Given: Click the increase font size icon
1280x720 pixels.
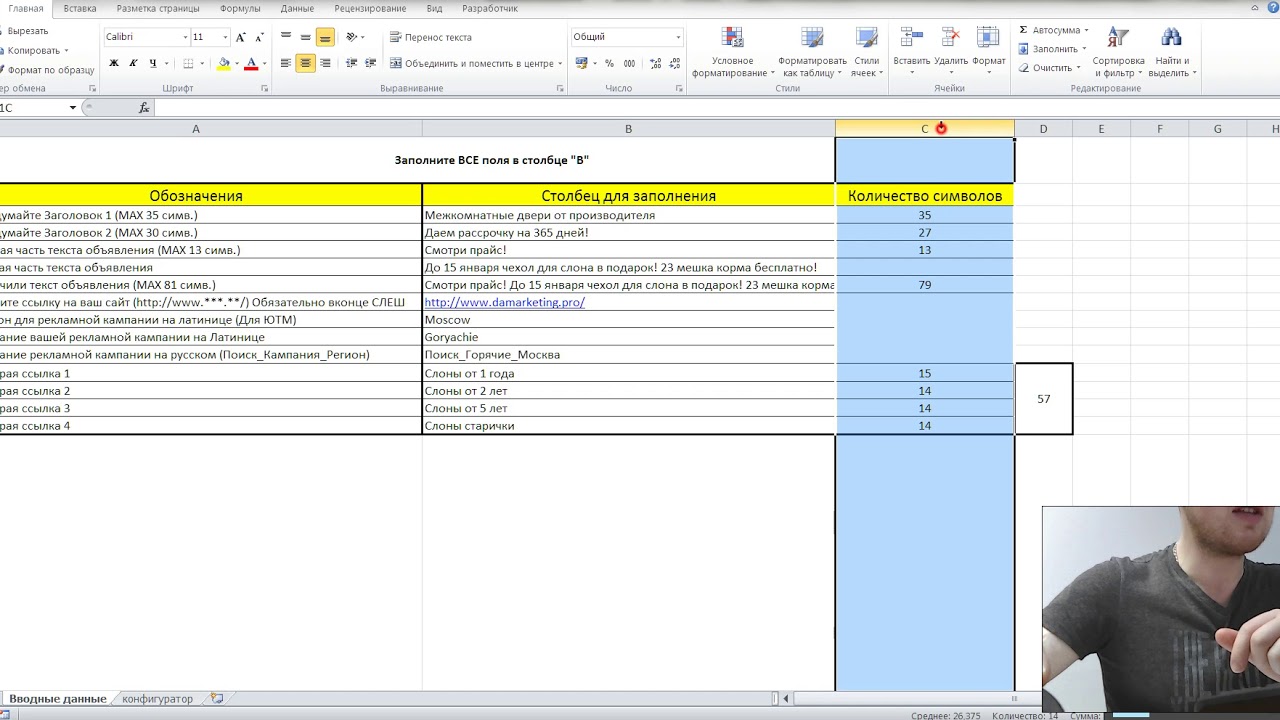Looking at the screenshot, I should (x=241, y=37).
